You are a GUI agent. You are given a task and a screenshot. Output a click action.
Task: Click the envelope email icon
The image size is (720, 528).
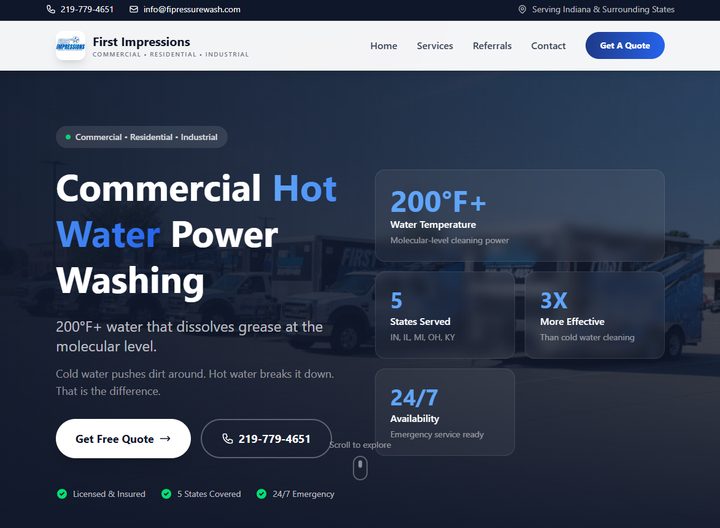(134, 9)
